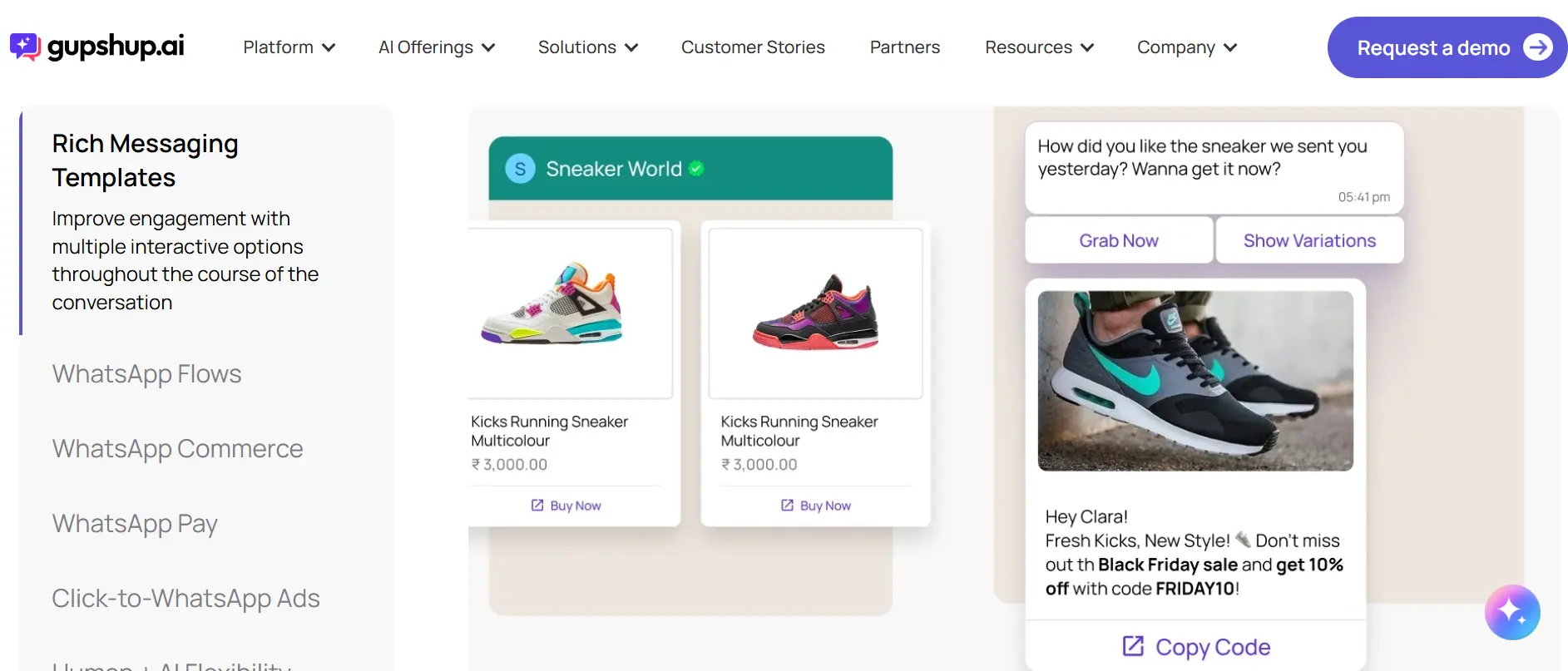
Task: Select the WhatsApp Flows tab
Action: click(x=146, y=374)
